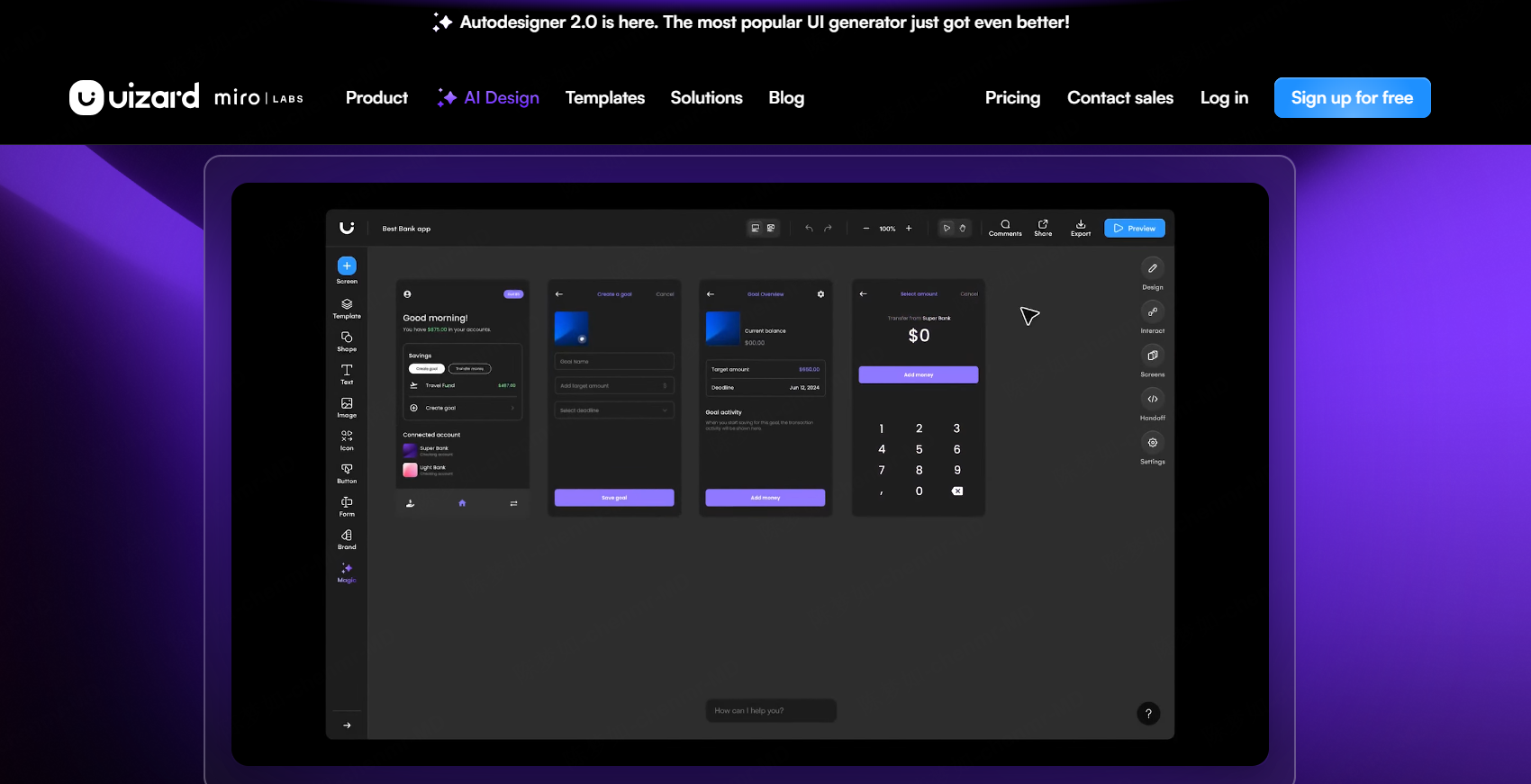1531x784 pixels.
Task: Toggle the pointer select mode
Action: tap(947, 229)
